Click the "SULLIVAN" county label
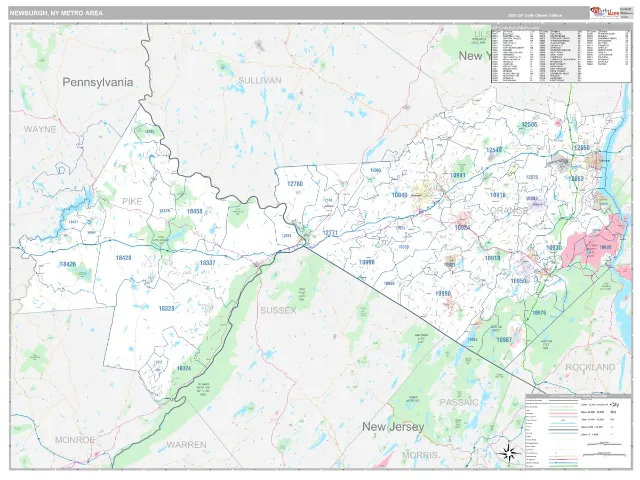 [x=260, y=80]
